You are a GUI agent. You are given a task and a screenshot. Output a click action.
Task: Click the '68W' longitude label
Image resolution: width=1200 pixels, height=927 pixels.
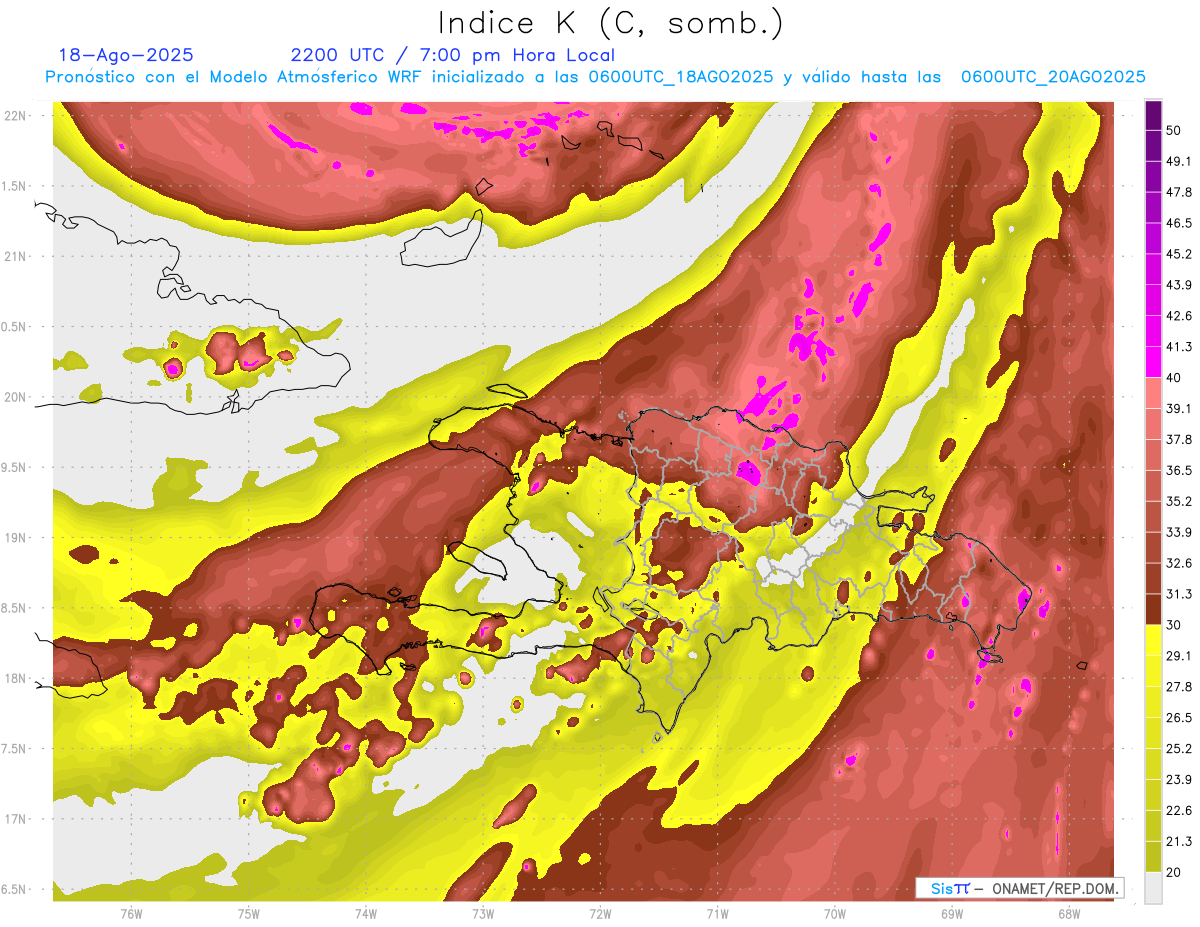pyautogui.click(x=1068, y=913)
